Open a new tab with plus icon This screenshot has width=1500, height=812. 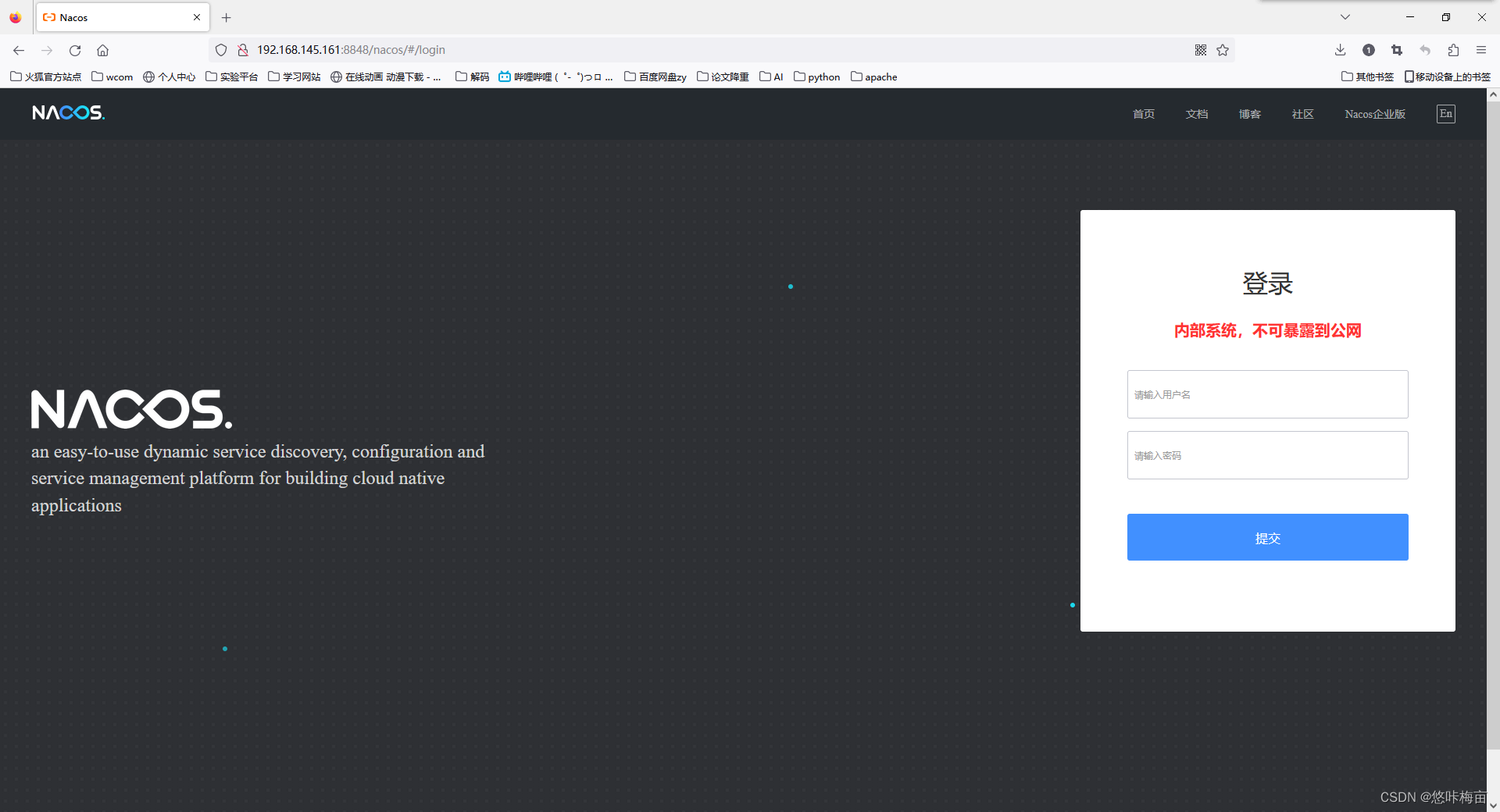coord(227,17)
